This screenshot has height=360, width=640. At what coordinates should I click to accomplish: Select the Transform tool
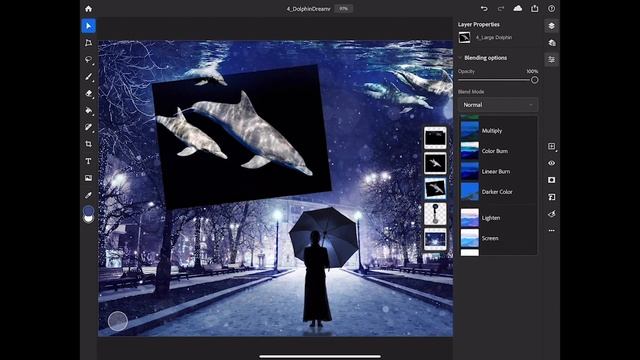coord(89,43)
